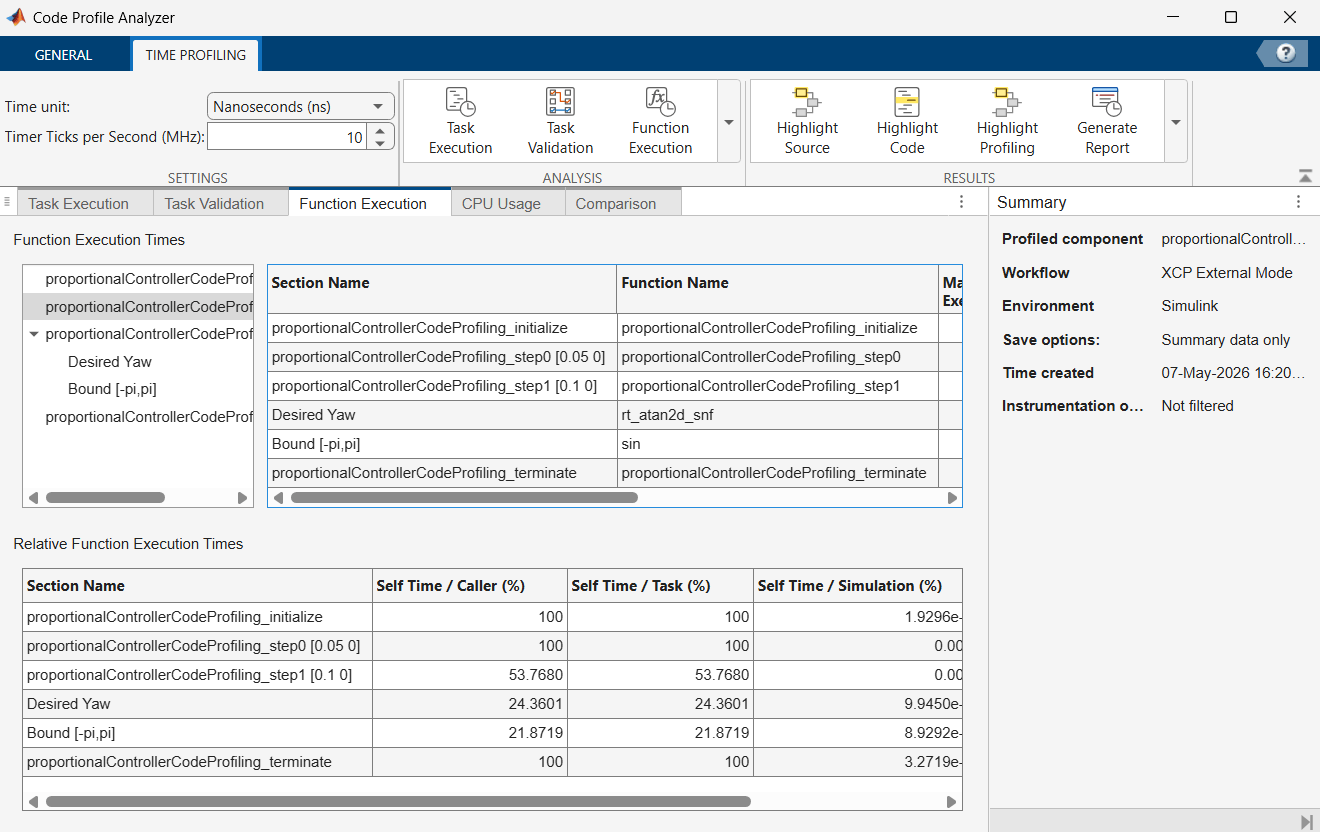Sort by Self Time / Caller (%) header
This screenshot has width=1320, height=832.
pyautogui.click(x=470, y=586)
